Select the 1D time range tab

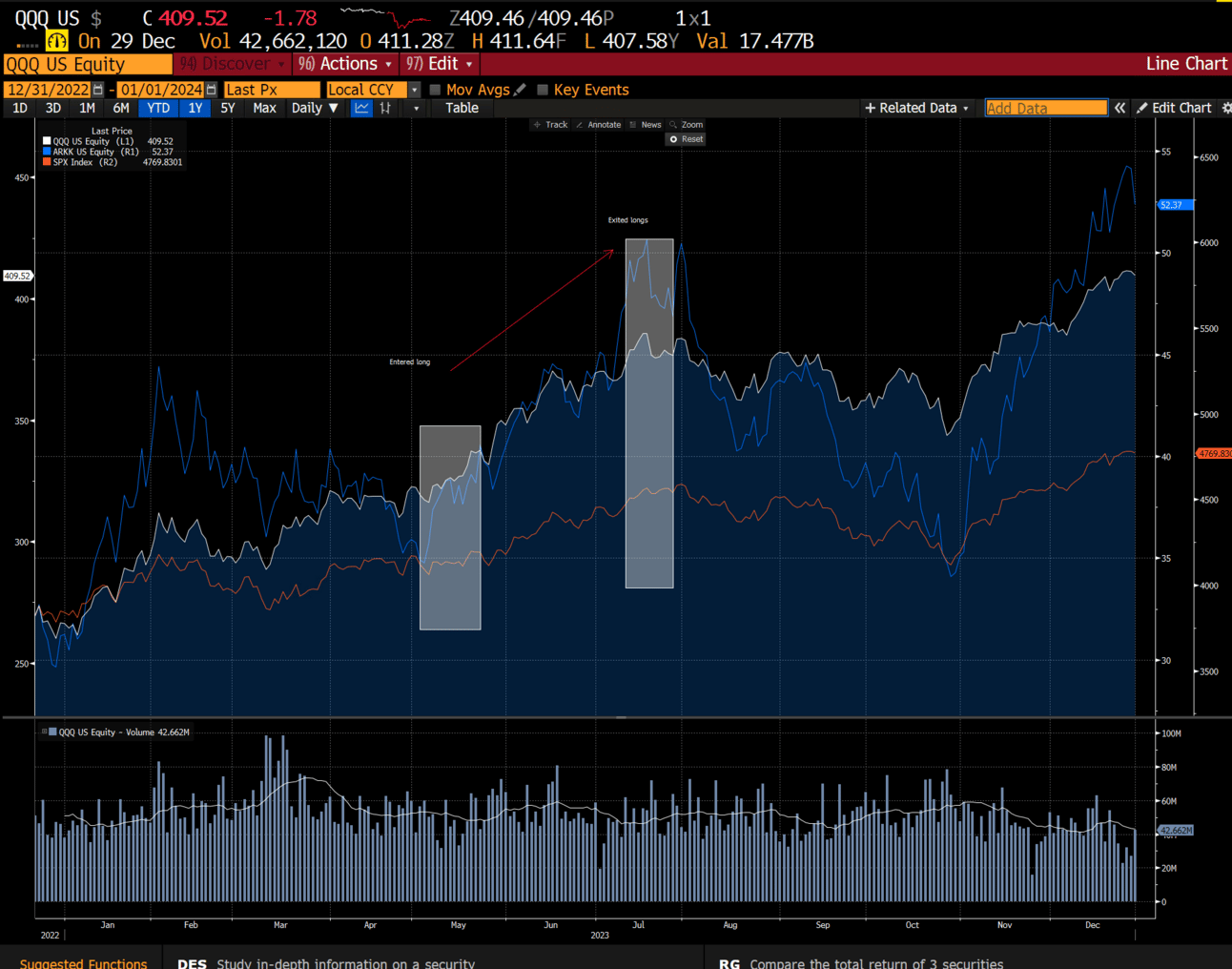[x=20, y=108]
